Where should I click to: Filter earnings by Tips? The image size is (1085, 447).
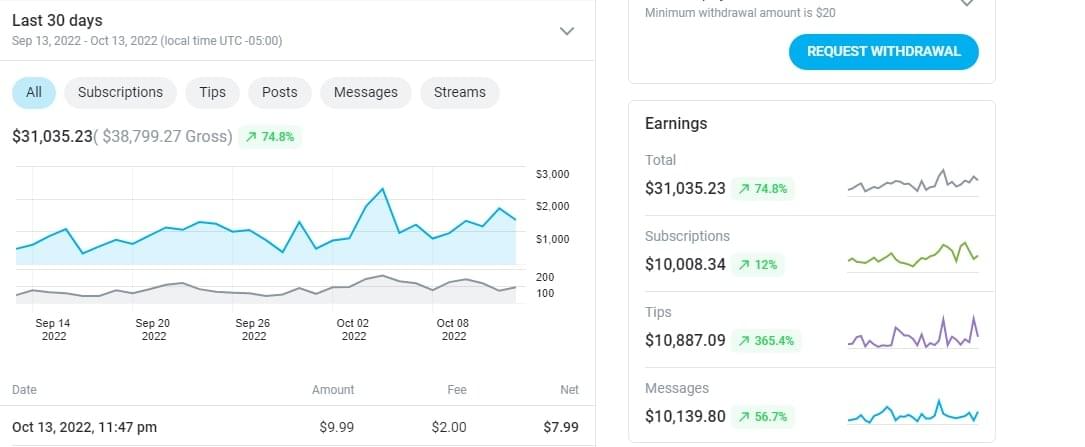click(x=212, y=92)
